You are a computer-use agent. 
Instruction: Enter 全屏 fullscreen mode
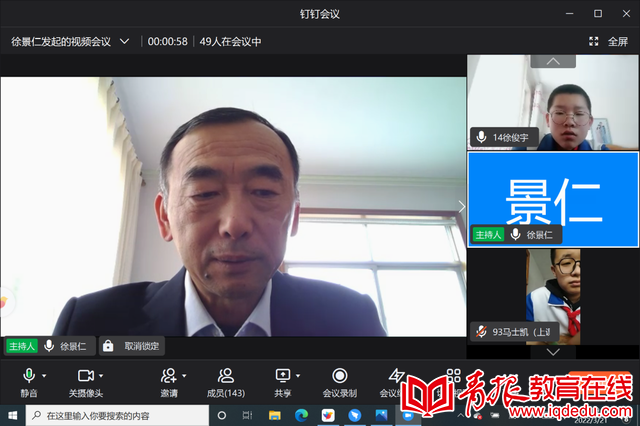click(618, 42)
